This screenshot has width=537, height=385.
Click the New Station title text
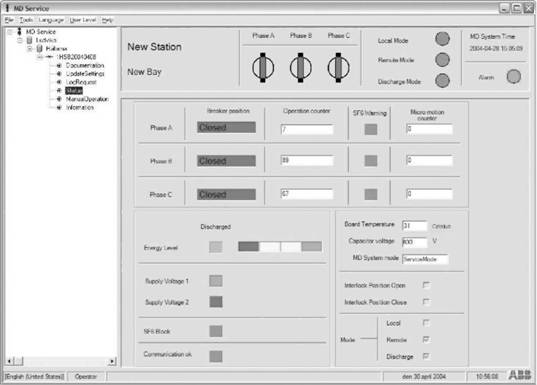click(154, 47)
